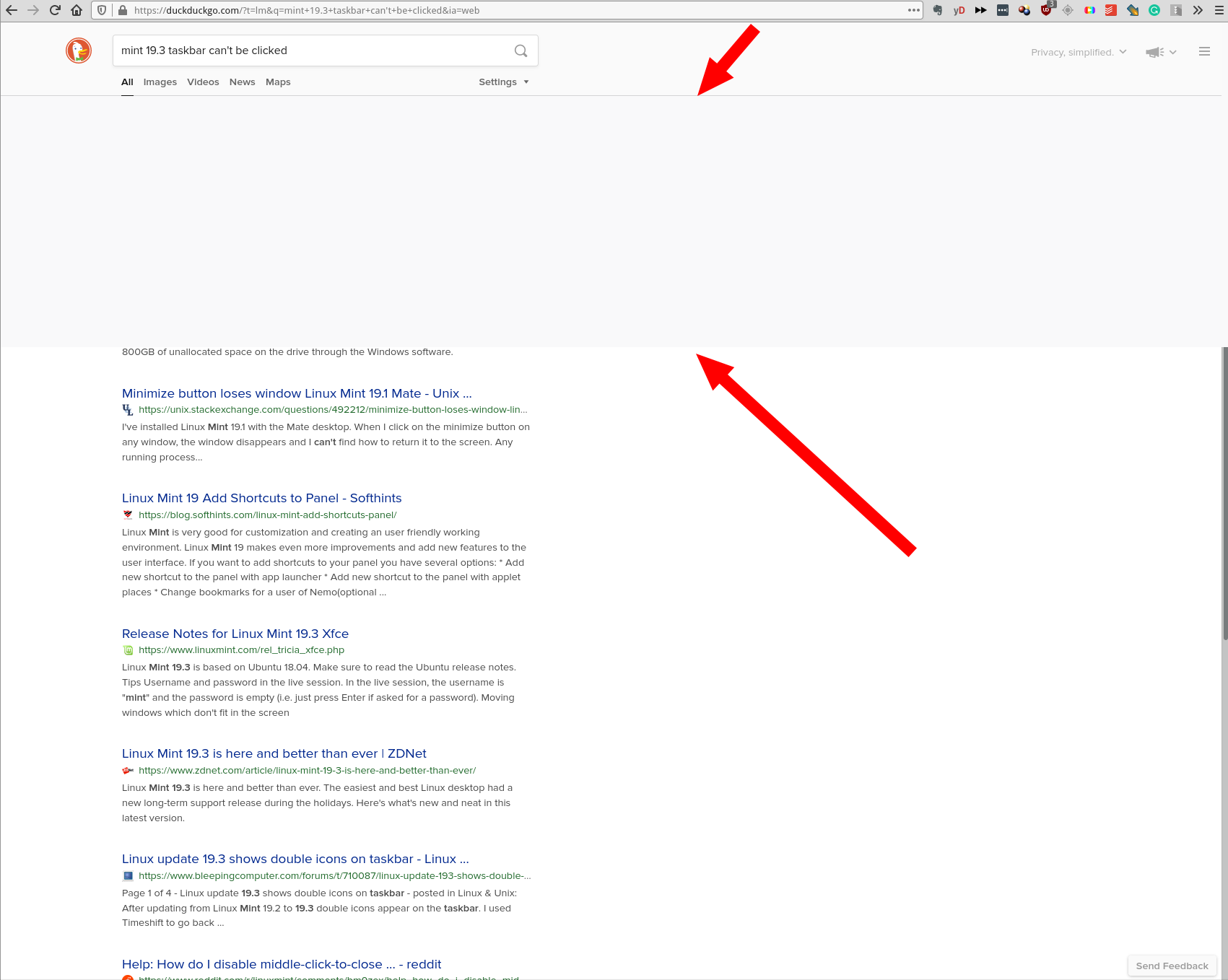Open the Evernote elephant extension
The image size is (1228, 980).
click(x=938, y=10)
